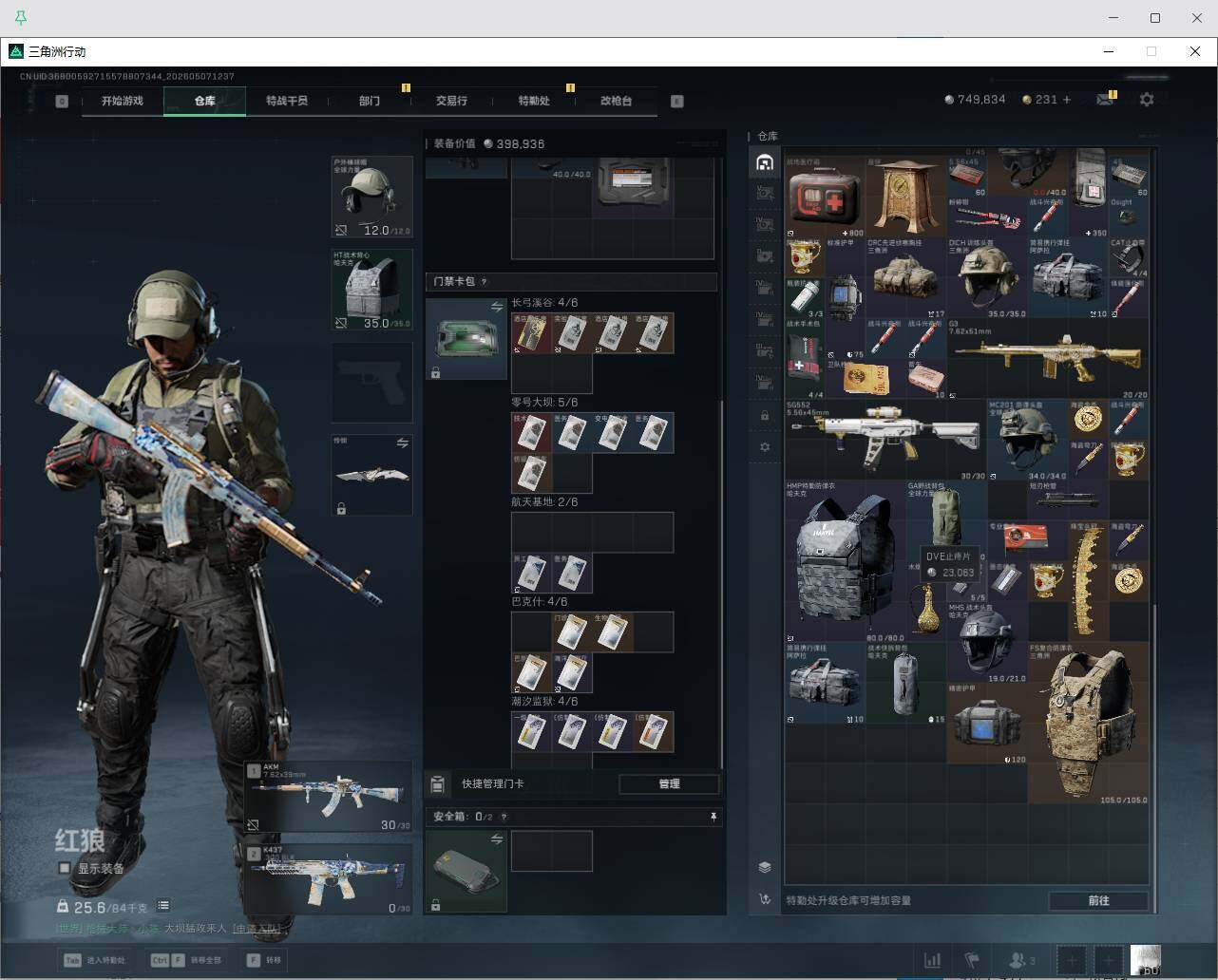
Task: Open the 特勤处 tab
Action: point(534,101)
